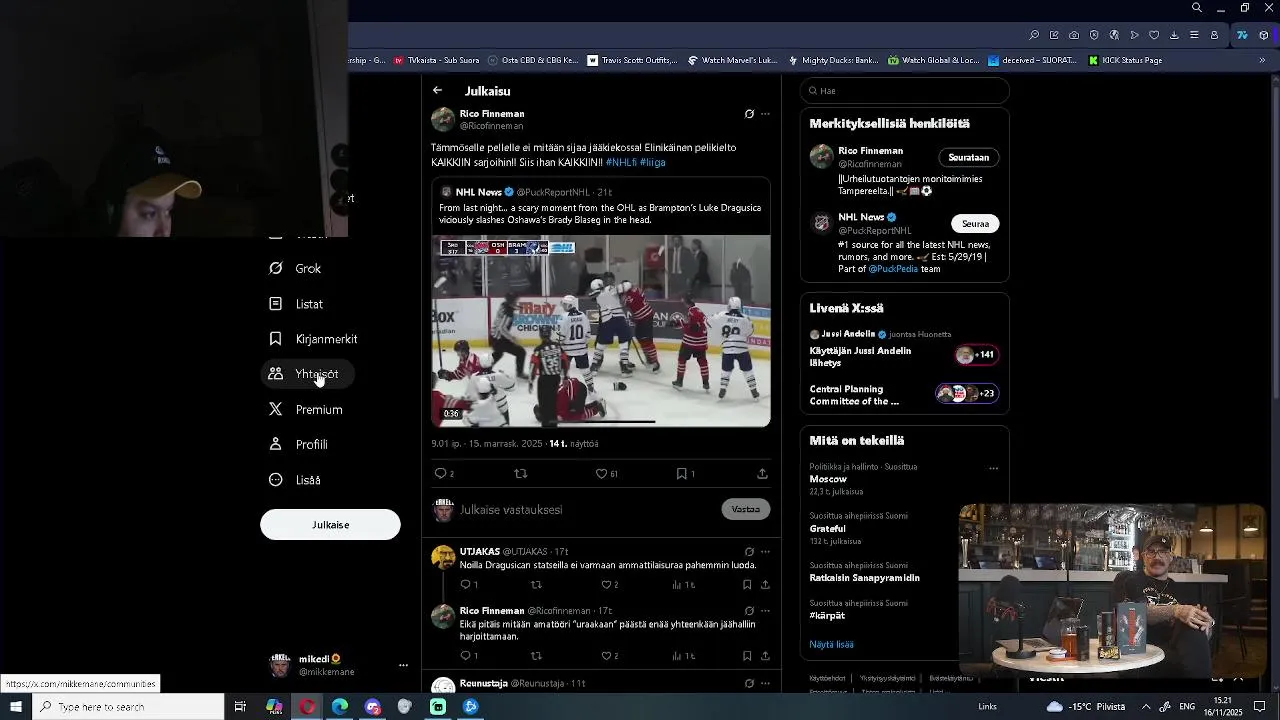
Task: Bookmark the main post
Action: tap(684, 474)
